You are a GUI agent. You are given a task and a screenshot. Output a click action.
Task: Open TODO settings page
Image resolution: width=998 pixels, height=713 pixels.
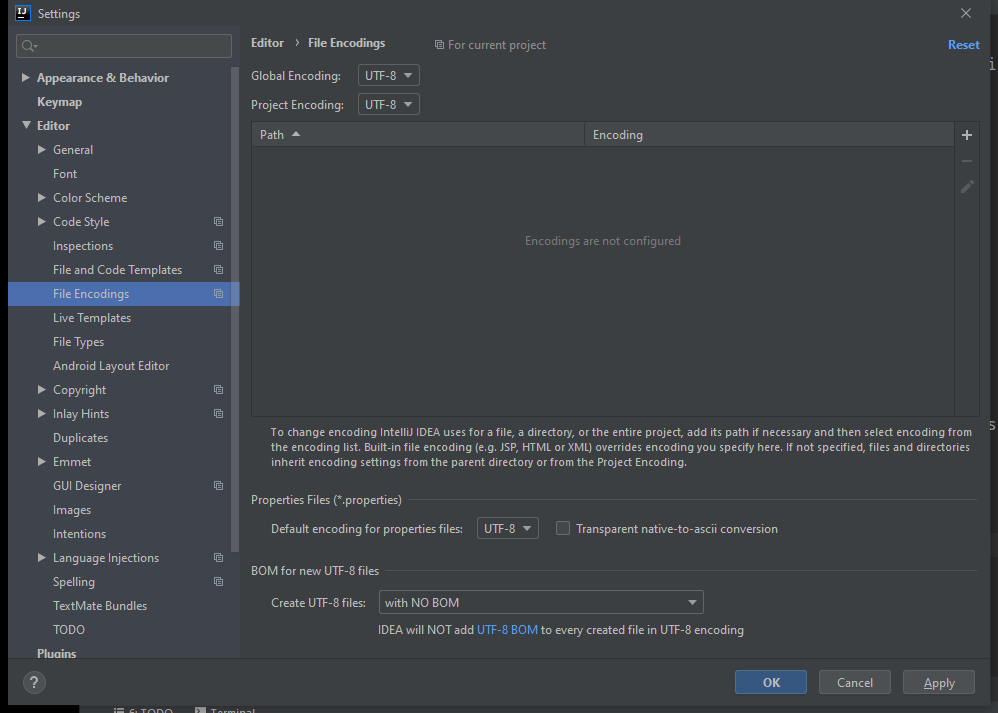(x=69, y=630)
